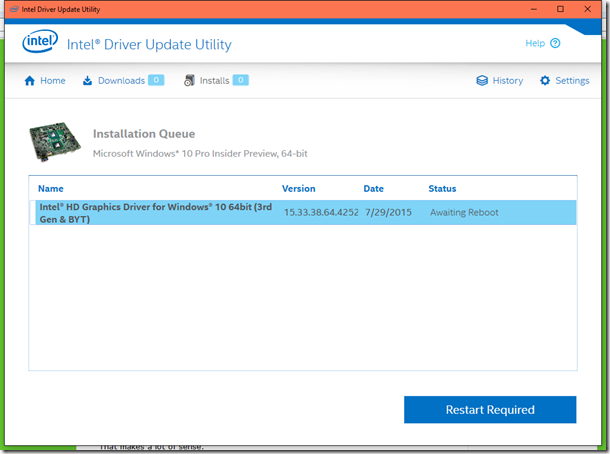Click the History stack icon
This screenshot has width=610, height=454.
point(482,81)
